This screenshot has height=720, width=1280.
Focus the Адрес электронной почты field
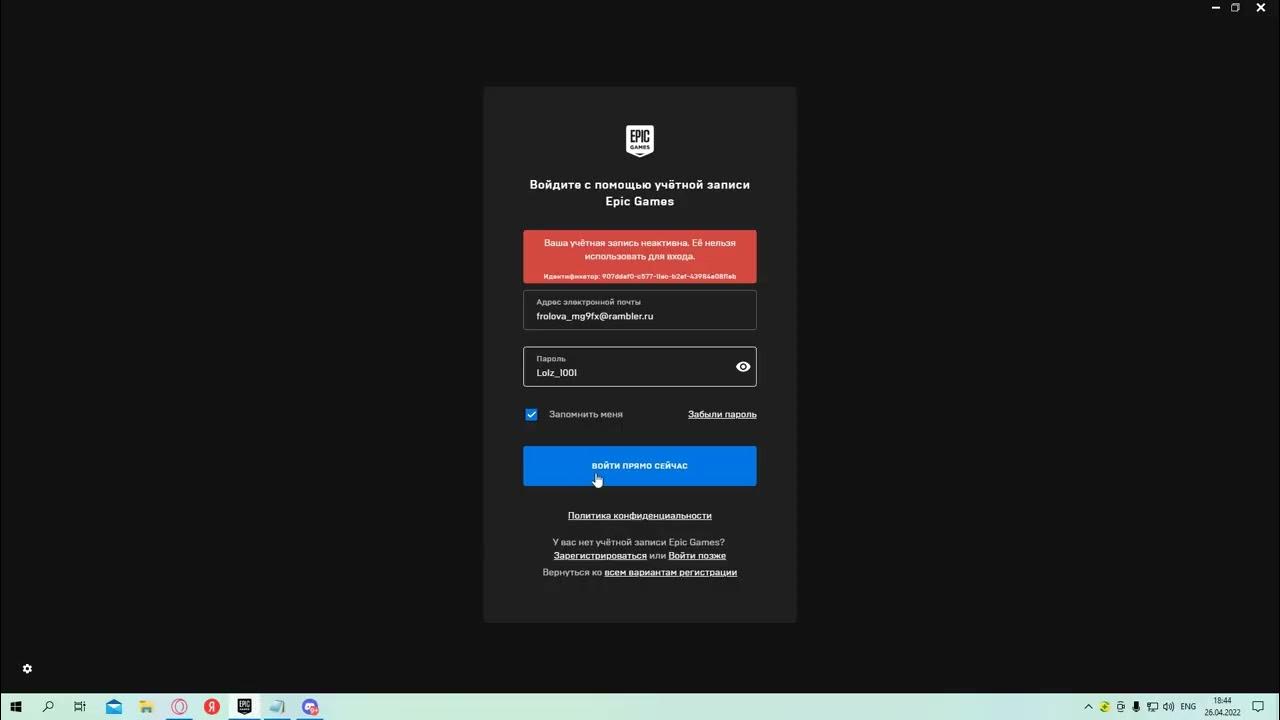click(x=640, y=310)
